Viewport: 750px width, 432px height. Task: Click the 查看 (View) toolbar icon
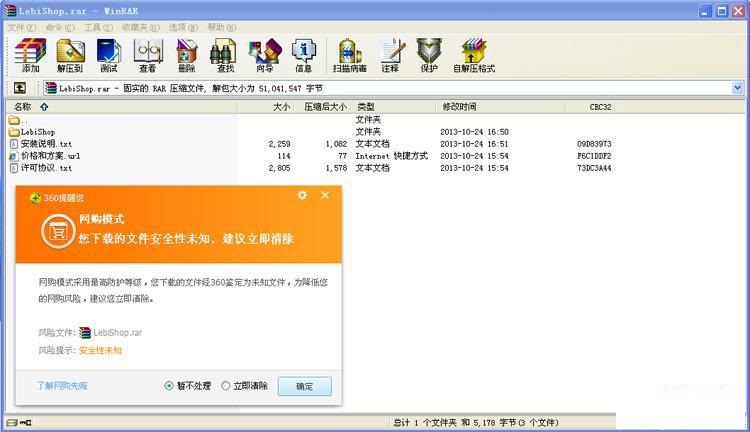coord(148,55)
